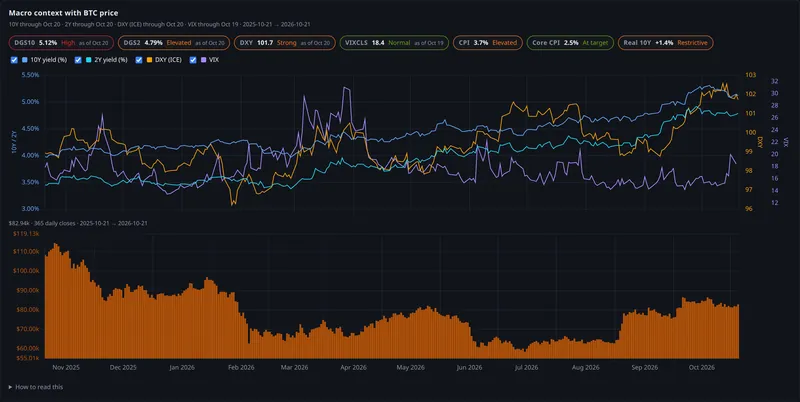Click the orange DXY legend swatch
This screenshot has width=800, height=402.
tap(150, 60)
